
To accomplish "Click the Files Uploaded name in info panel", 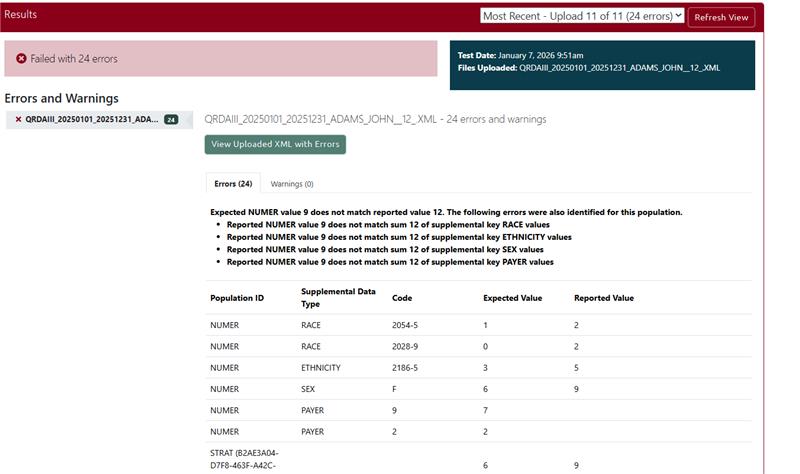I will [619, 68].
